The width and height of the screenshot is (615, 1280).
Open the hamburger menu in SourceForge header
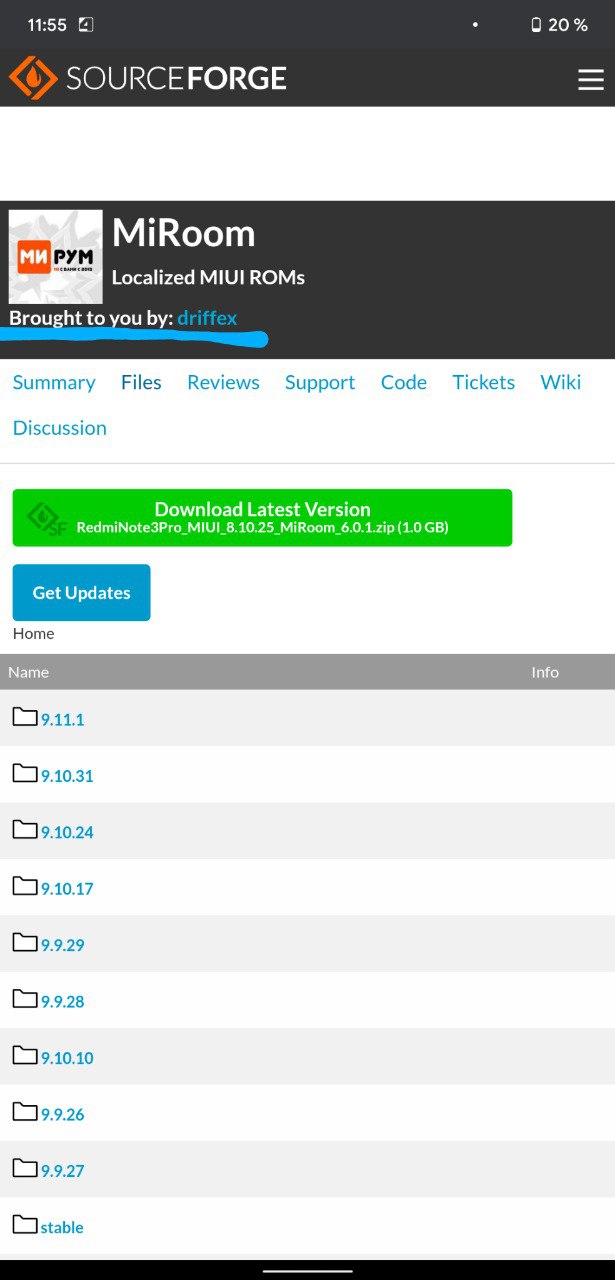click(x=591, y=80)
